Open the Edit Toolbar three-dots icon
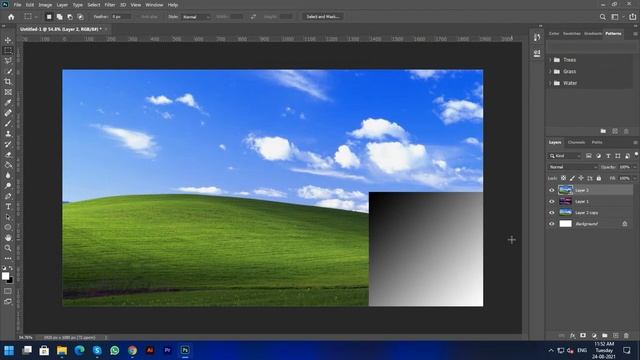The height and width of the screenshot is (360, 640). click(8, 258)
